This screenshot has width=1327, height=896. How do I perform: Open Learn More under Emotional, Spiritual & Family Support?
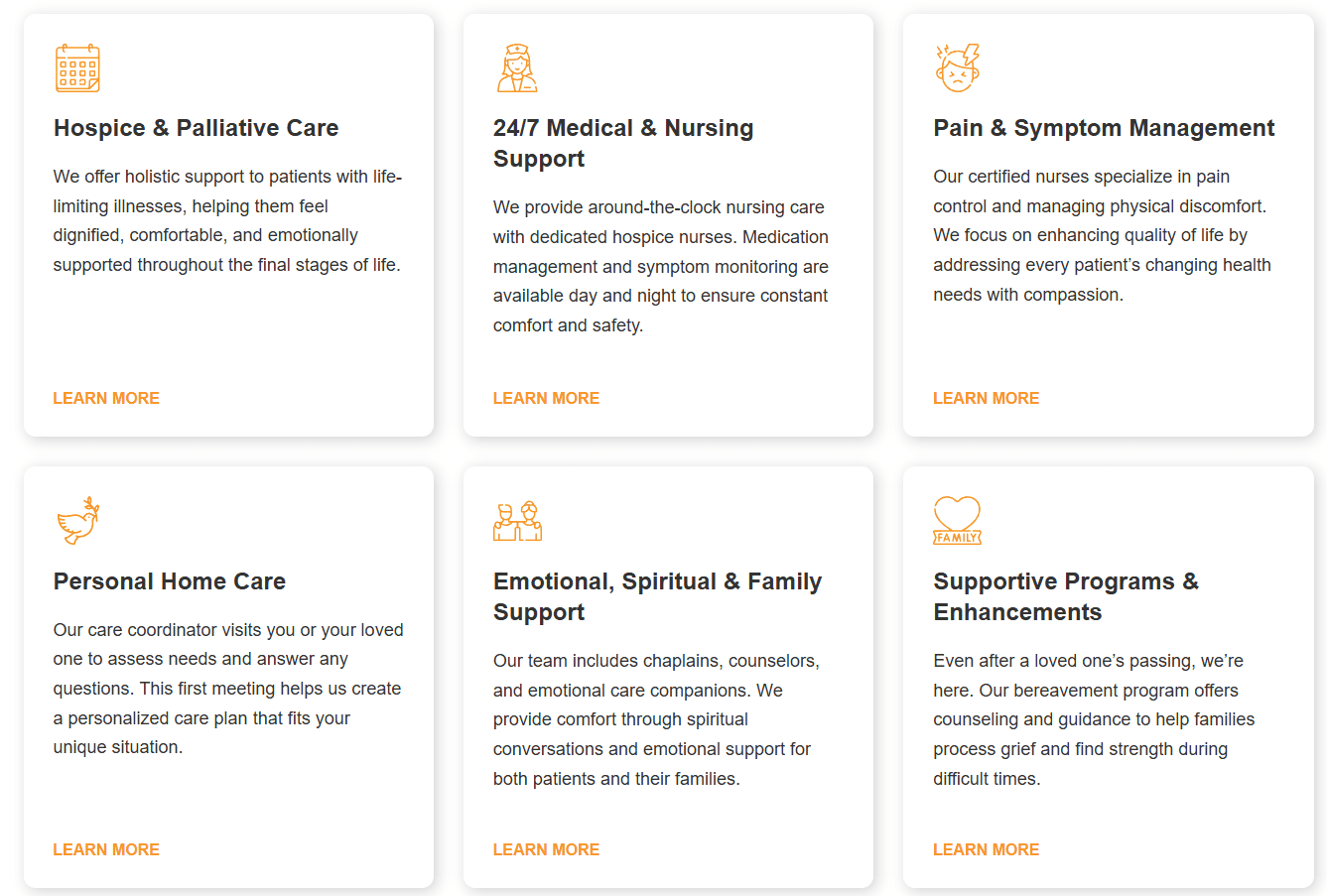(546, 849)
